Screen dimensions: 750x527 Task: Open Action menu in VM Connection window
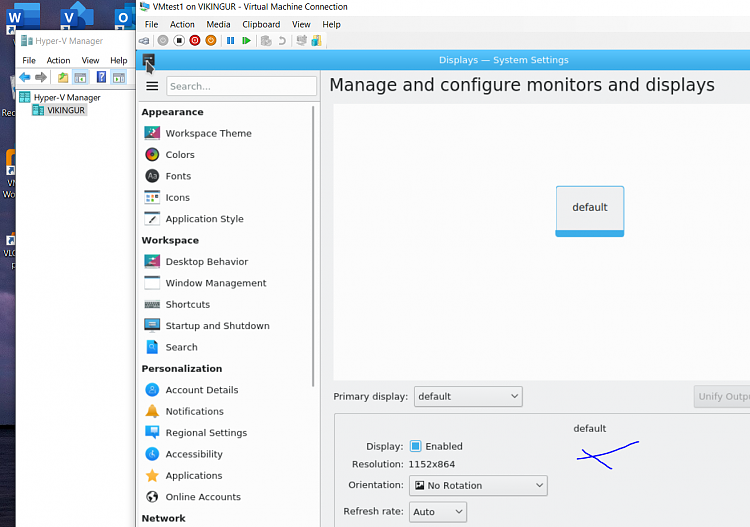click(x=182, y=24)
